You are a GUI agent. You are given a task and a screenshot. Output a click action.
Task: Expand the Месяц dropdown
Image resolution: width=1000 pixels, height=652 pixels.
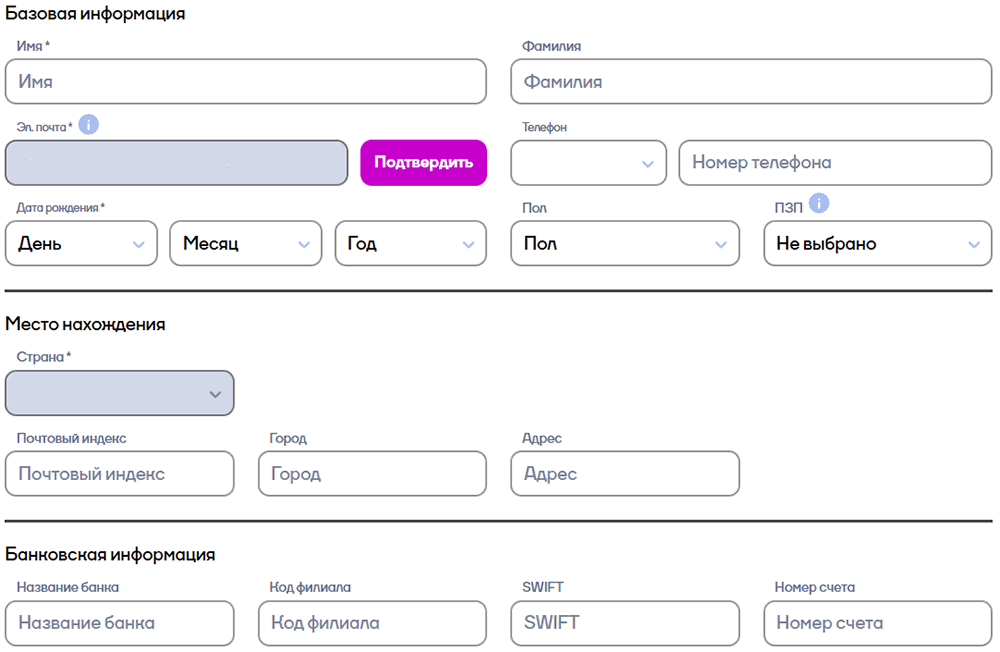[x=246, y=243]
